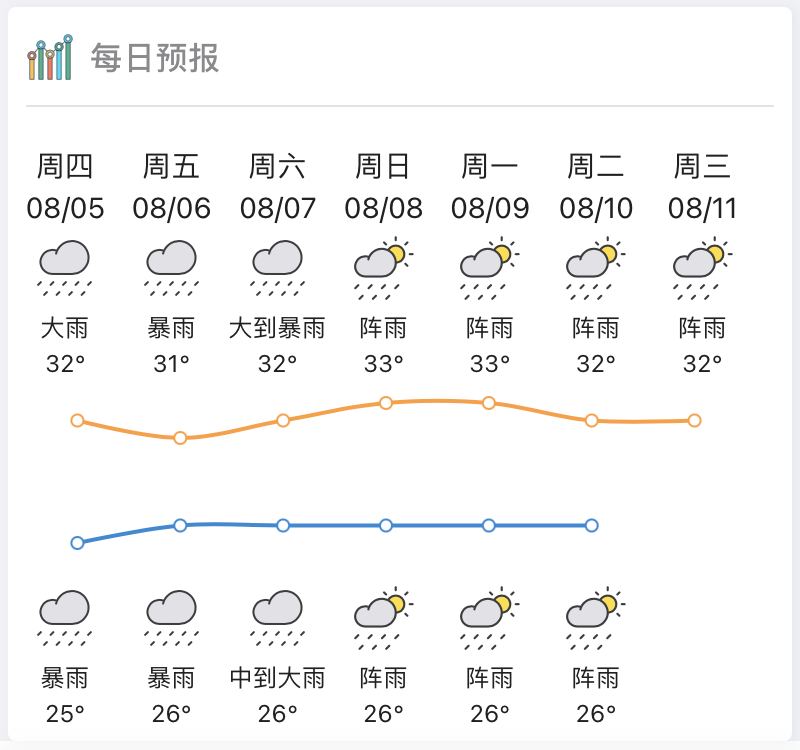
Task: Click the 周四 08/05 daytime heavy rain icon
Action: (65, 267)
